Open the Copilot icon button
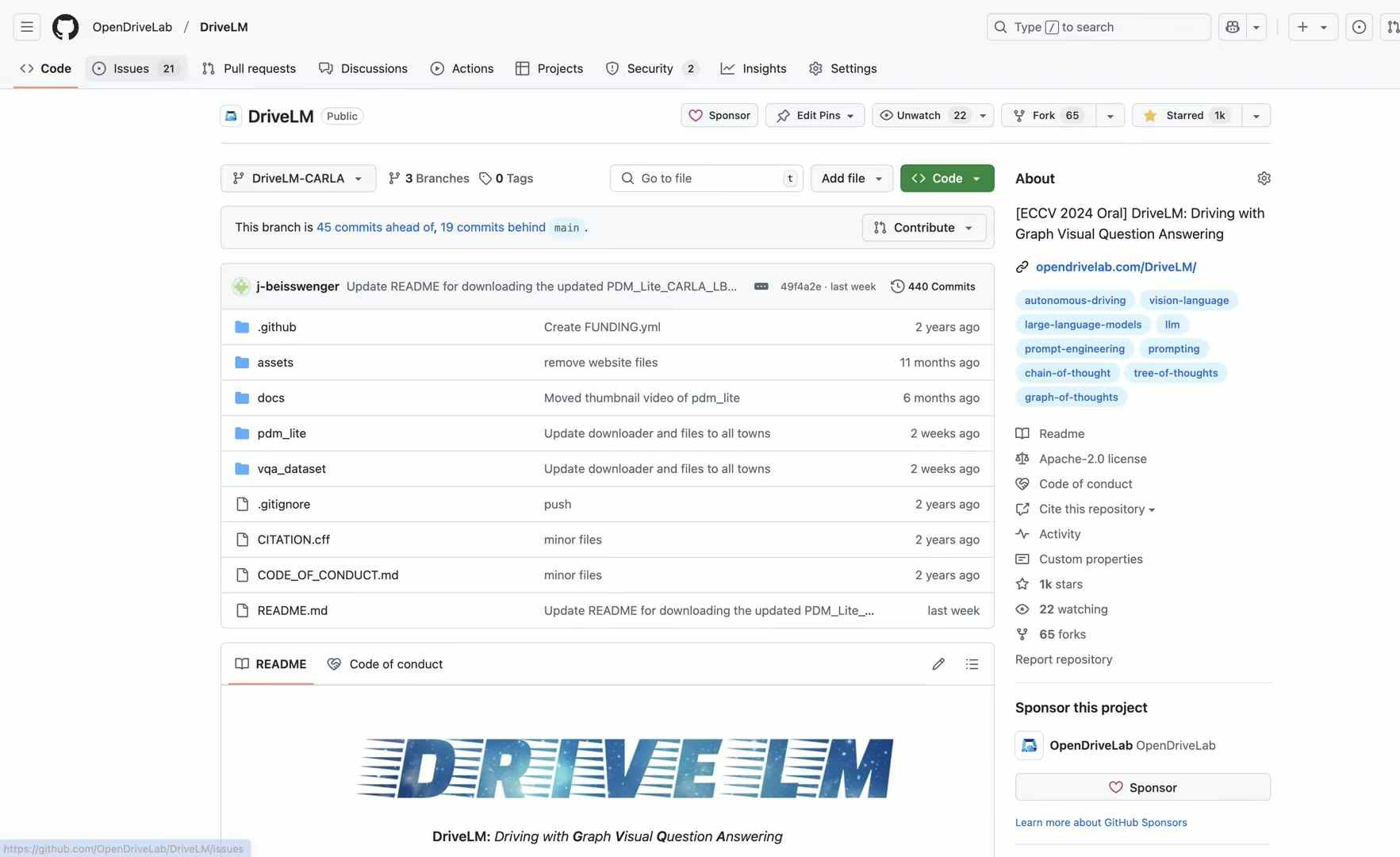1400x857 pixels. coord(1233,27)
